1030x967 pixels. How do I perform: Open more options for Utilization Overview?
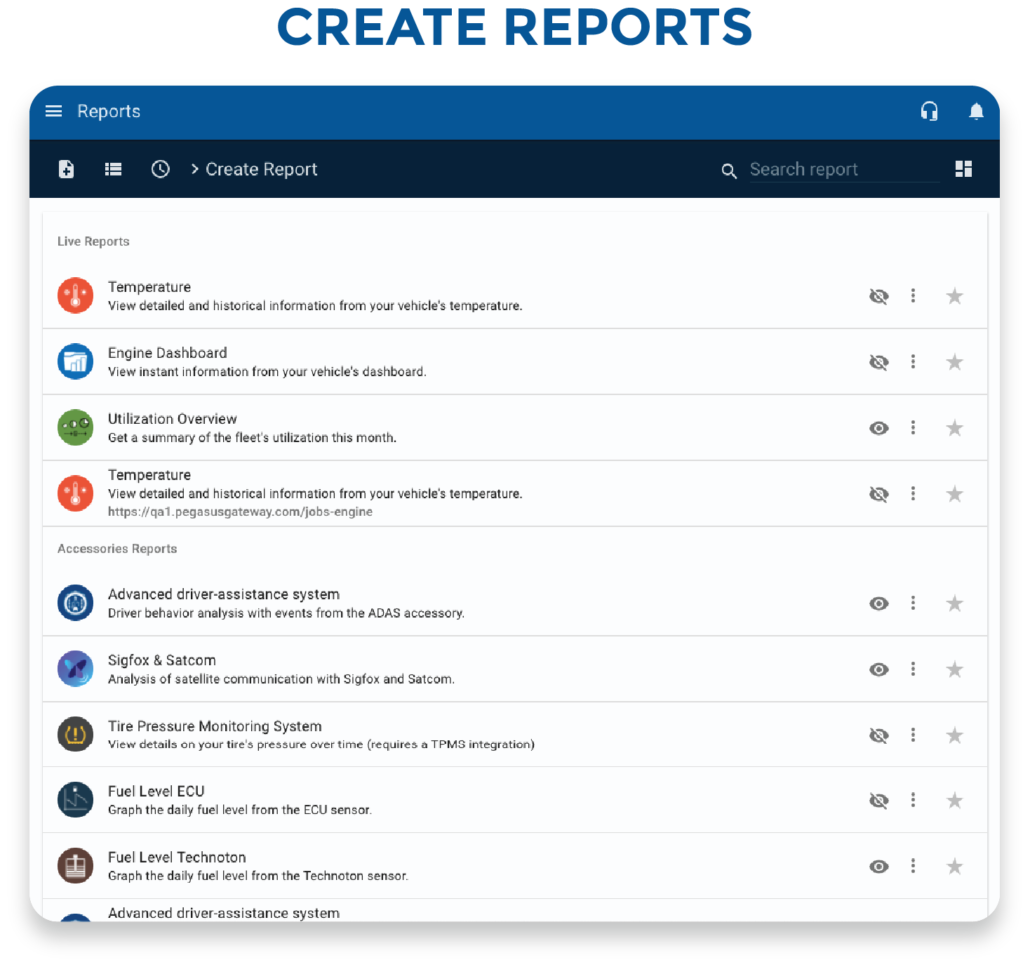tap(913, 428)
